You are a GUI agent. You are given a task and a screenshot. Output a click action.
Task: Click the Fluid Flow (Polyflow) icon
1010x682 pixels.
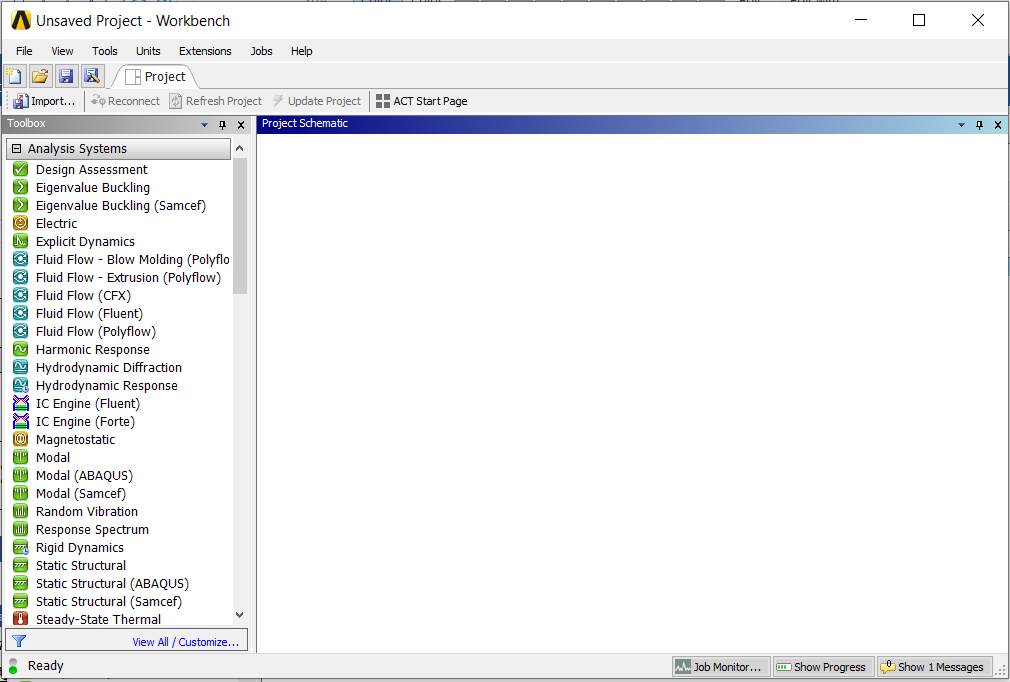[x=21, y=332]
